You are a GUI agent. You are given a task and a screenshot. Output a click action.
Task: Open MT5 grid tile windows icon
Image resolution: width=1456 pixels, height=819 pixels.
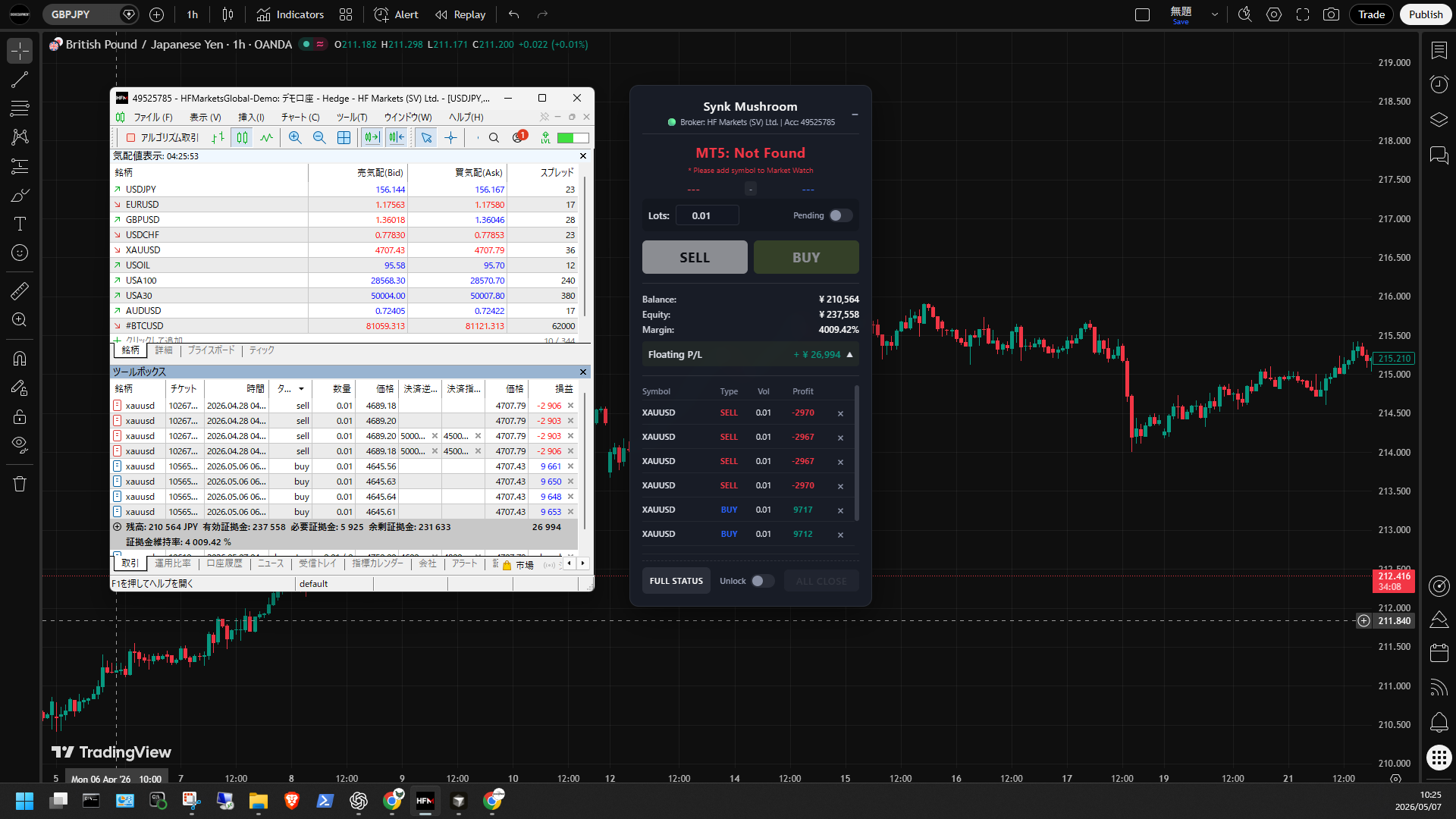344,137
